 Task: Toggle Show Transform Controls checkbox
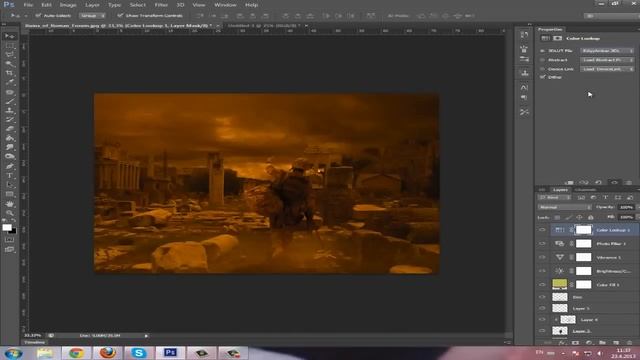[120, 16]
